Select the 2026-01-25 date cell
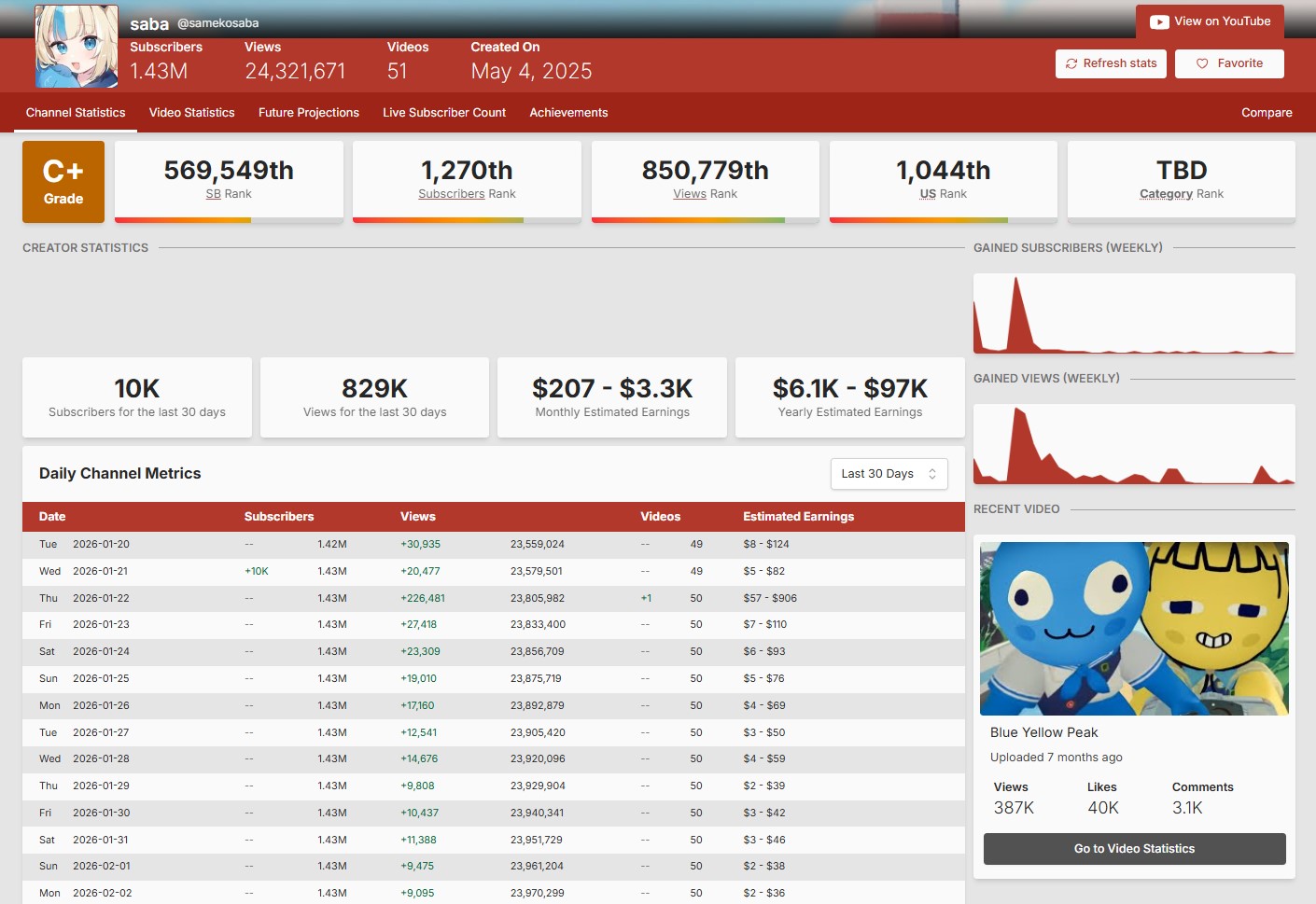Viewport: 1316px width, 904px height. click(x=101, y=679)
